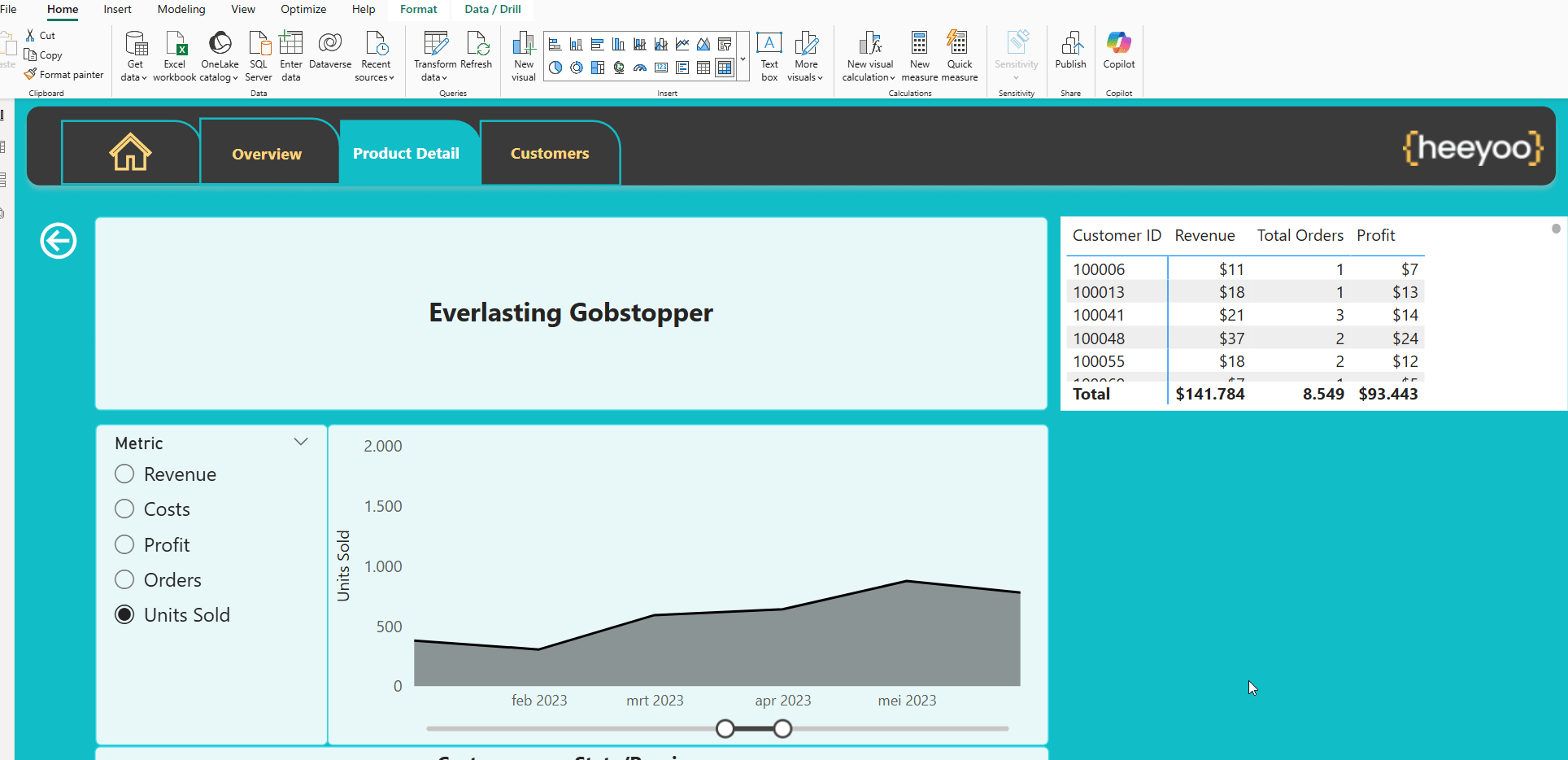Insert a clustered bar chart visual

[598, 44]
